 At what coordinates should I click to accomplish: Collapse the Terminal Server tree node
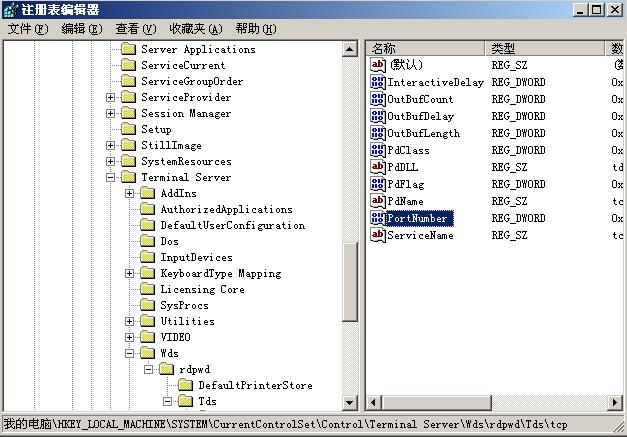click(110, 177)
